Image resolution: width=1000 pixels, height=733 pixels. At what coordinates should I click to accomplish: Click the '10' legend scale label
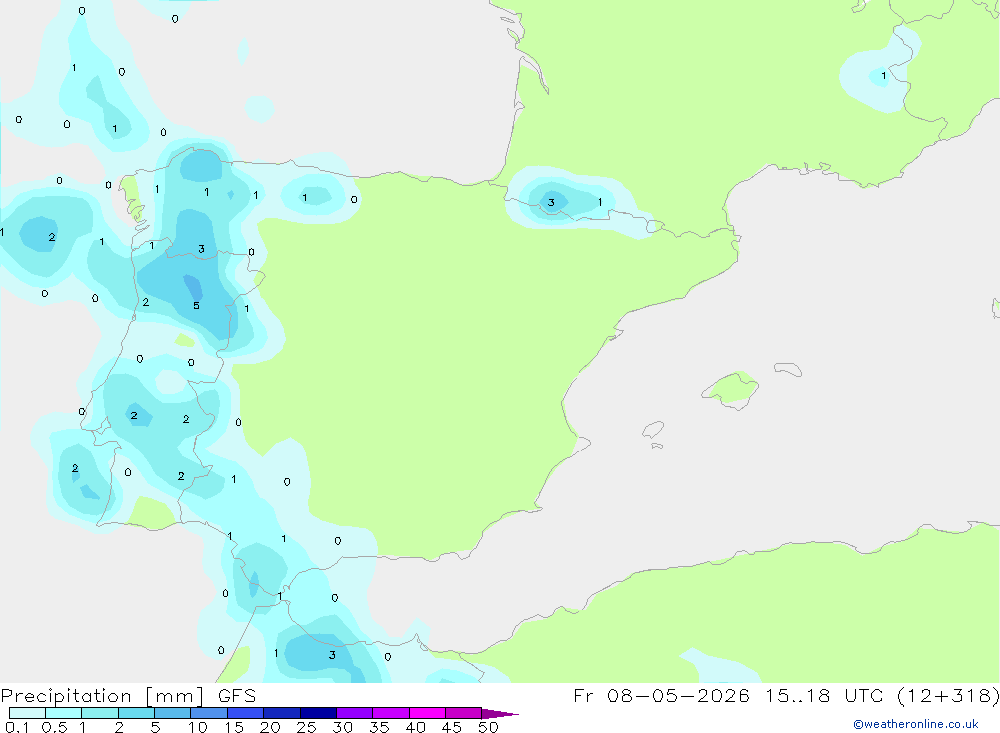coord(198,727)
